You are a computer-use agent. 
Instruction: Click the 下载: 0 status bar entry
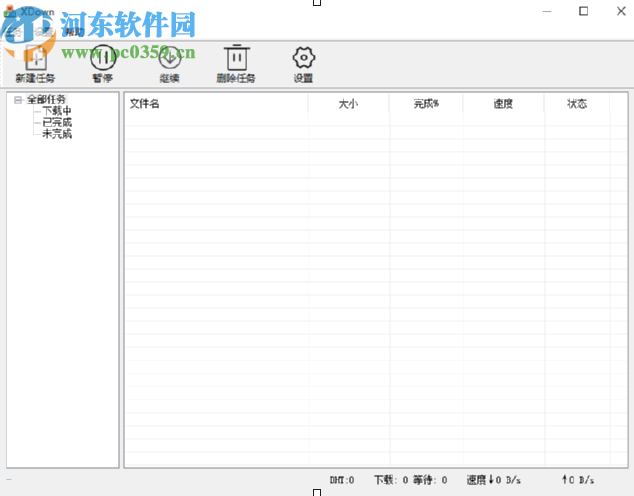[x=391, y=480]
